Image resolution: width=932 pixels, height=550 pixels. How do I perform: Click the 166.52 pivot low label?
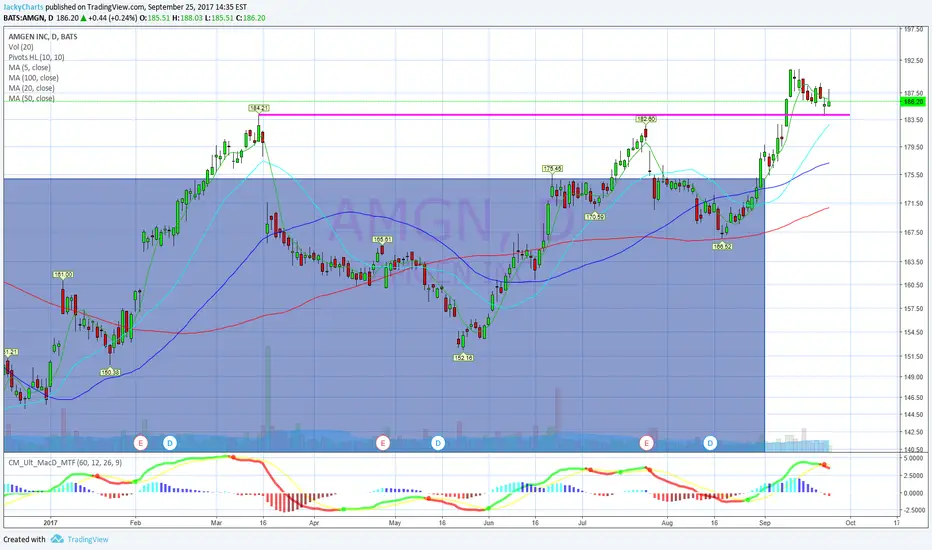(x=722, y=246)
